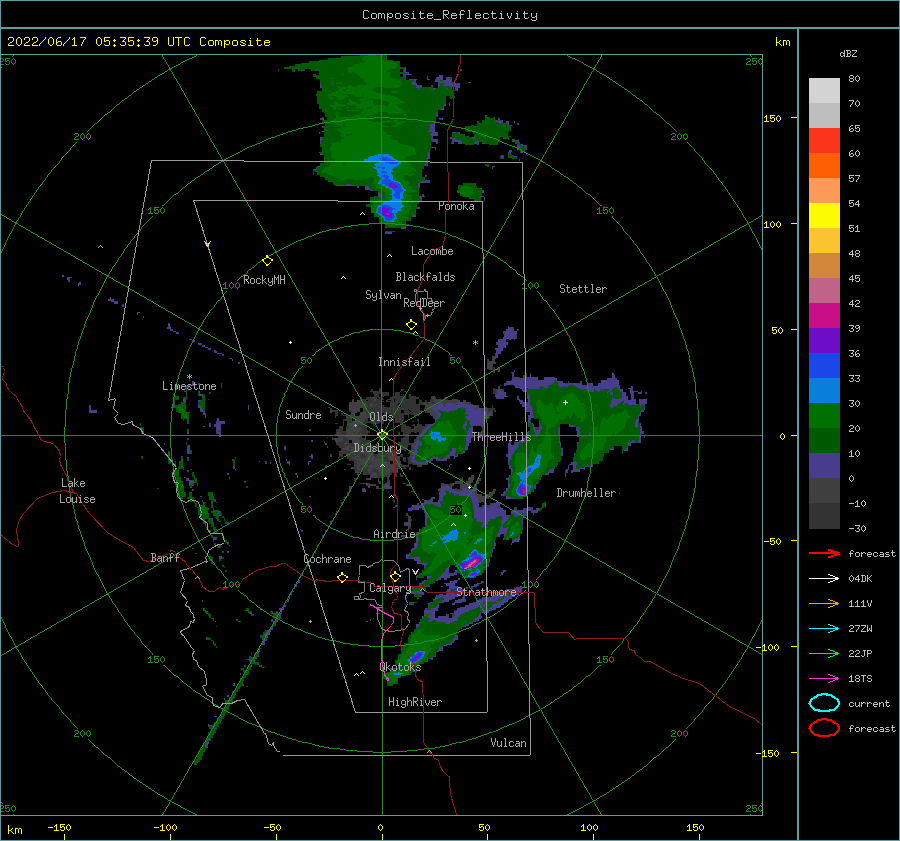Click the Airdrie label

click(394, 534)
